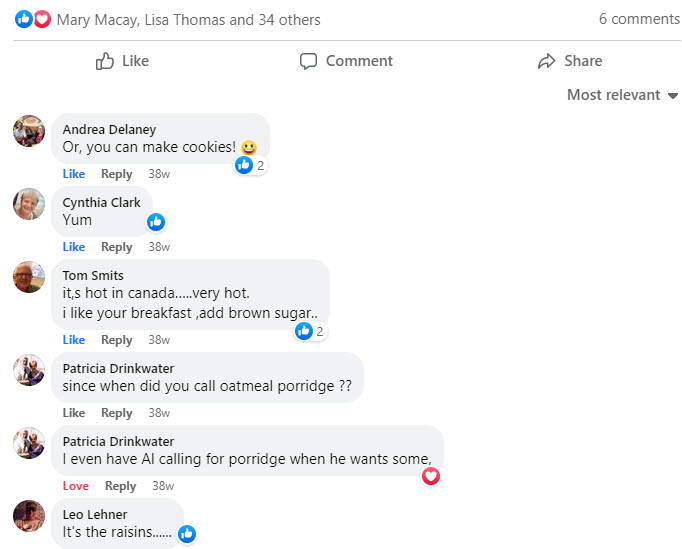Click the Share action button
Viewport: 682px width, 549px height.
coord(569,61)
